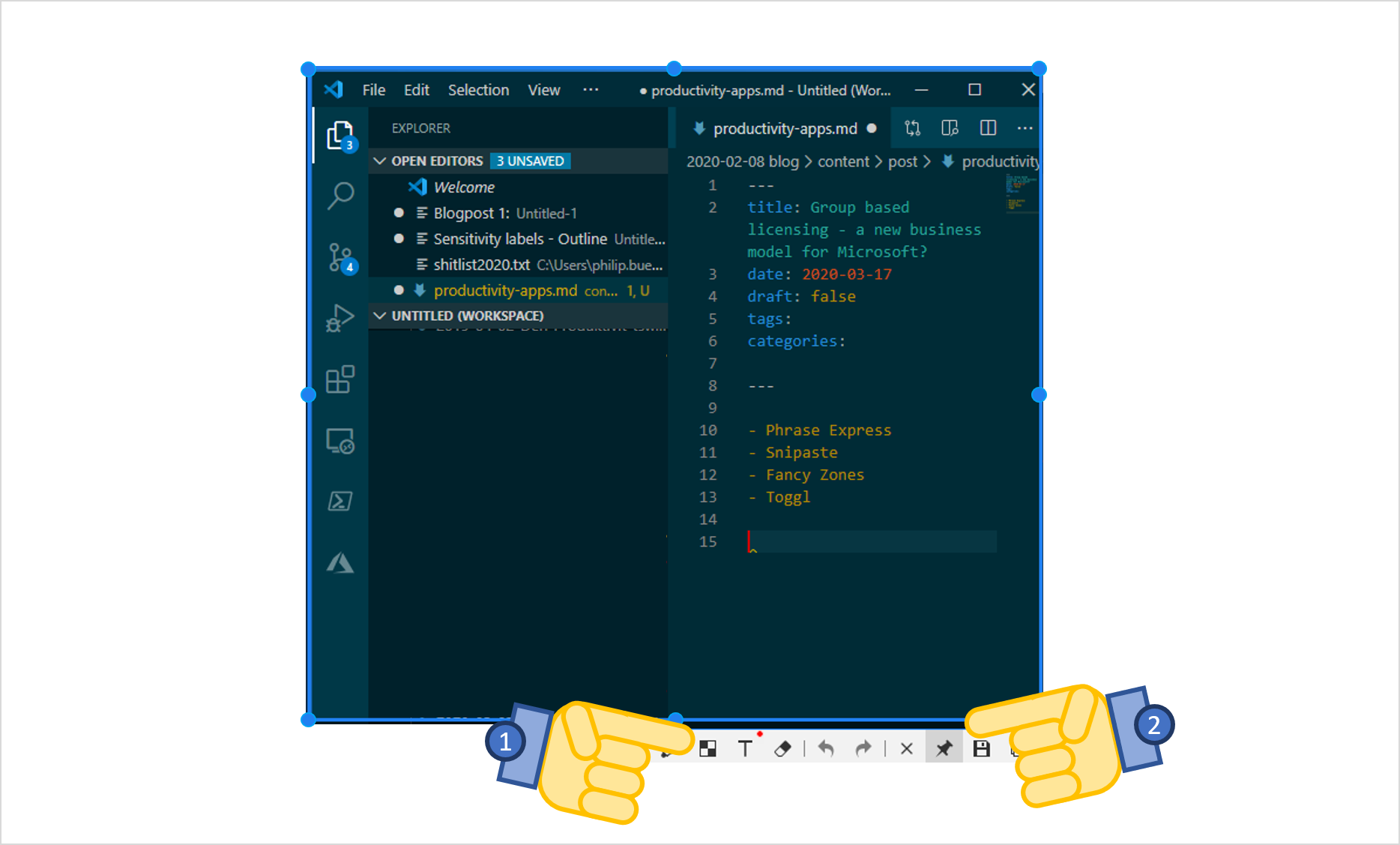Open markdown preview to the side
This screenshot has height=845, width=1400.
click(950, 128)
